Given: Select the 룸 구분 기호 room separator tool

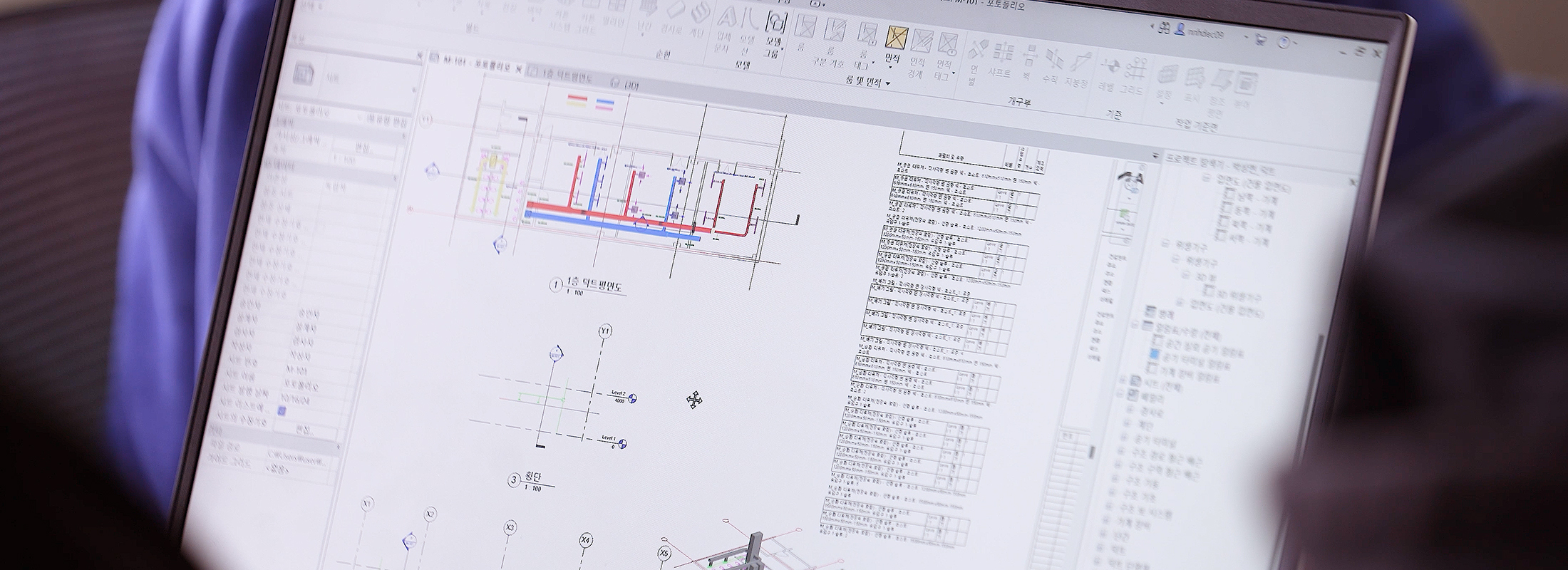Looking at the screenshot, I should point(832,38).
